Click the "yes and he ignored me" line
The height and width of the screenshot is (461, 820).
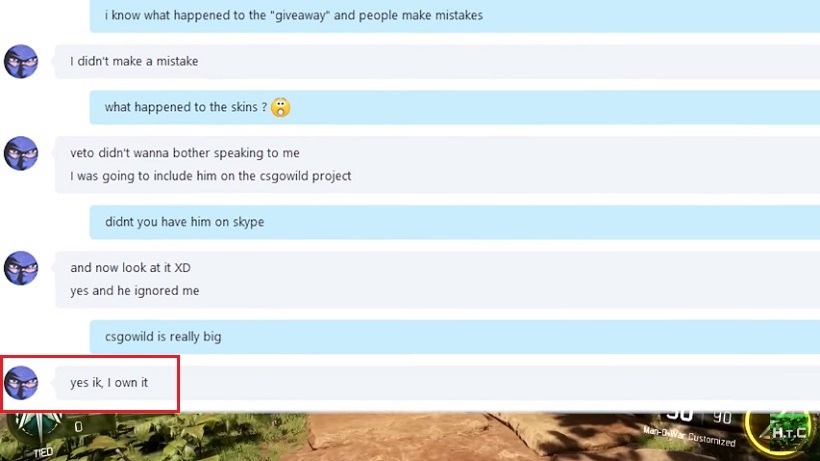[134, 291]
